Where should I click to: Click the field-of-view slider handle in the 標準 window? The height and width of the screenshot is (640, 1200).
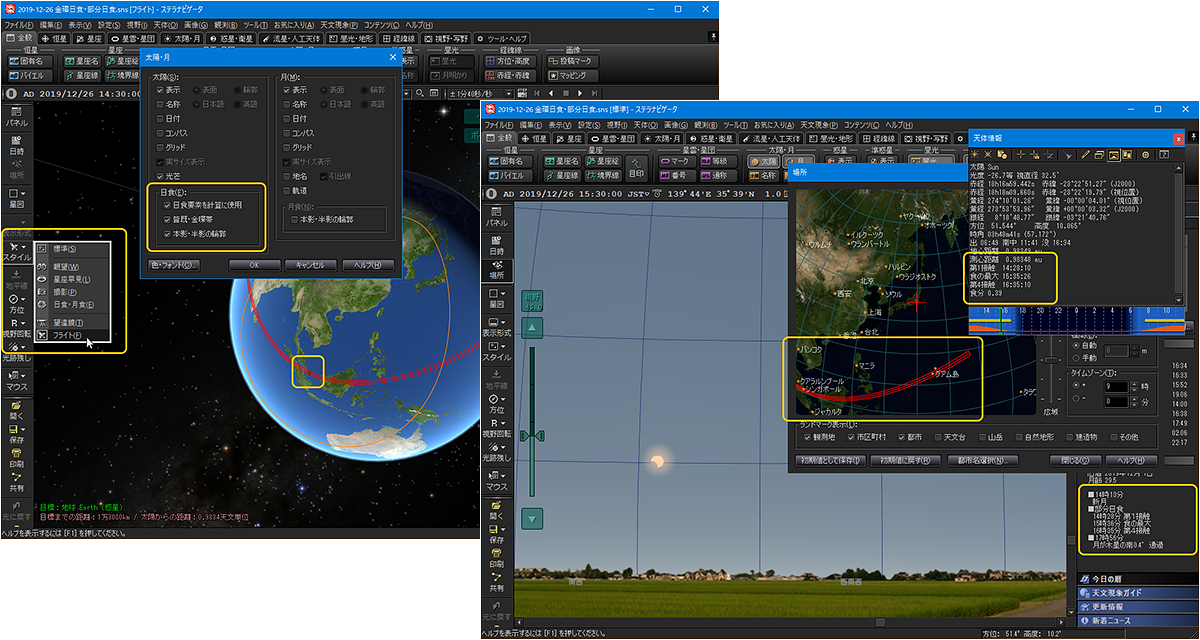click(x=534, y=434)
